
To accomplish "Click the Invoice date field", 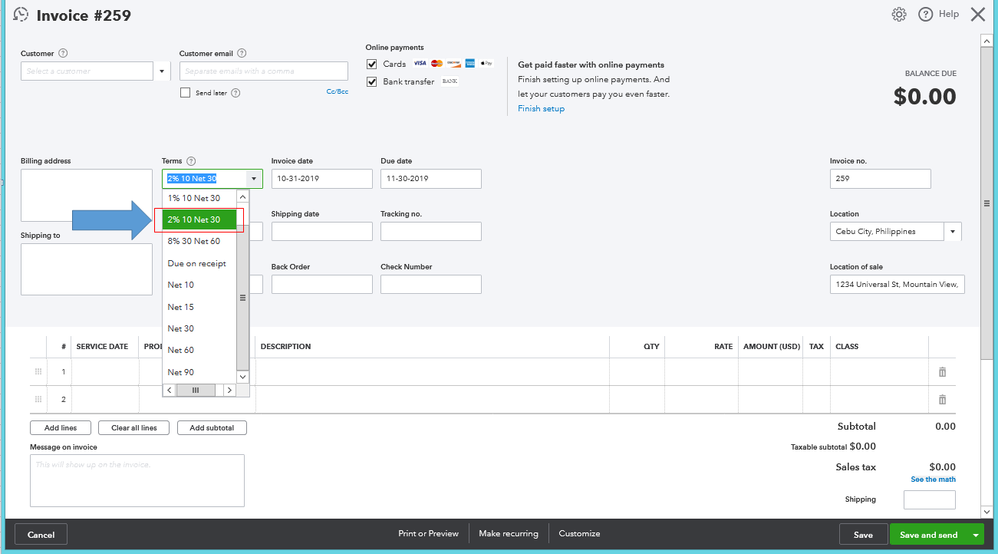I will point(321,179).
